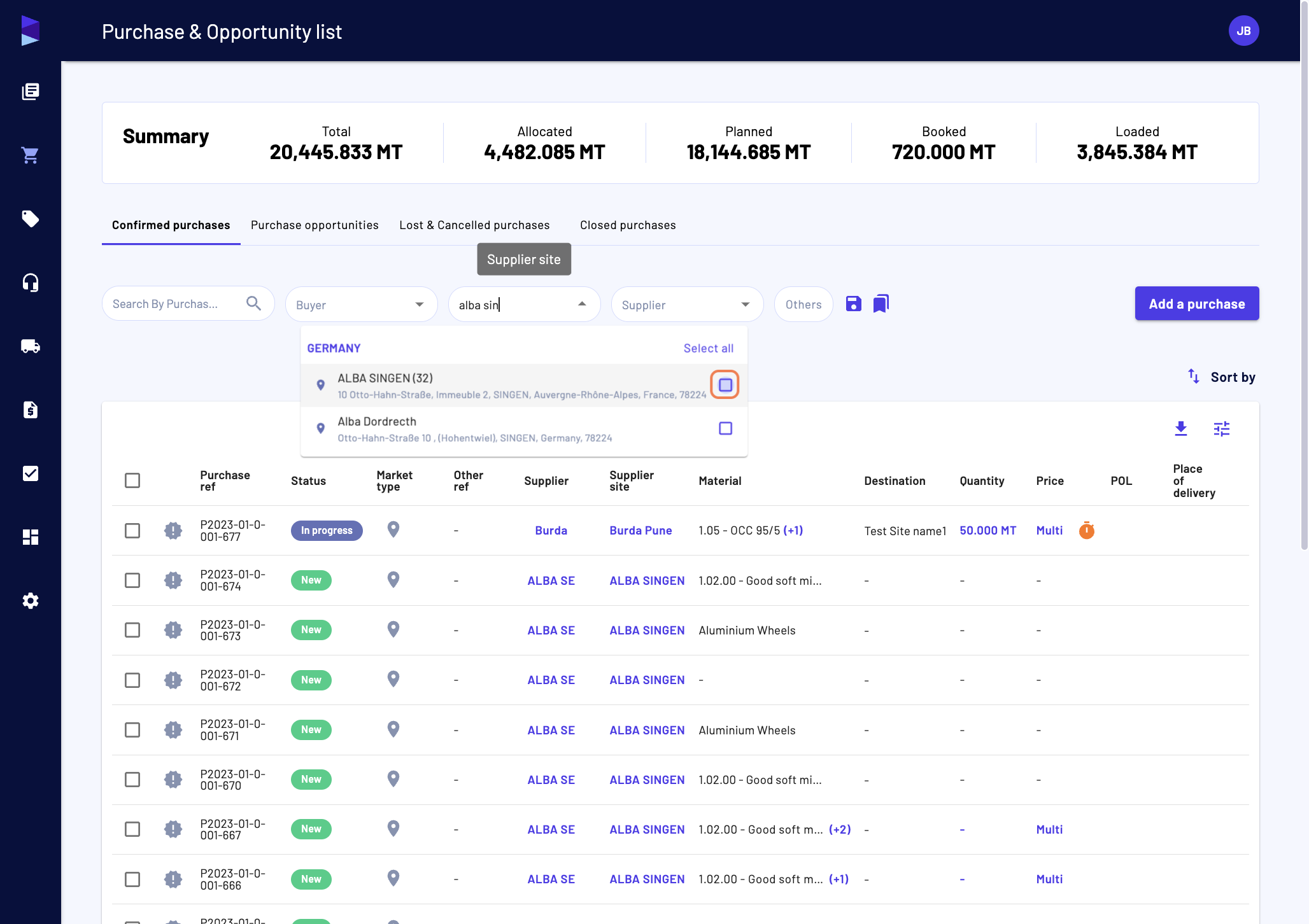
Task: Select row checkbox for P2023-01-0-001-677
Action: tap(132, 530)
